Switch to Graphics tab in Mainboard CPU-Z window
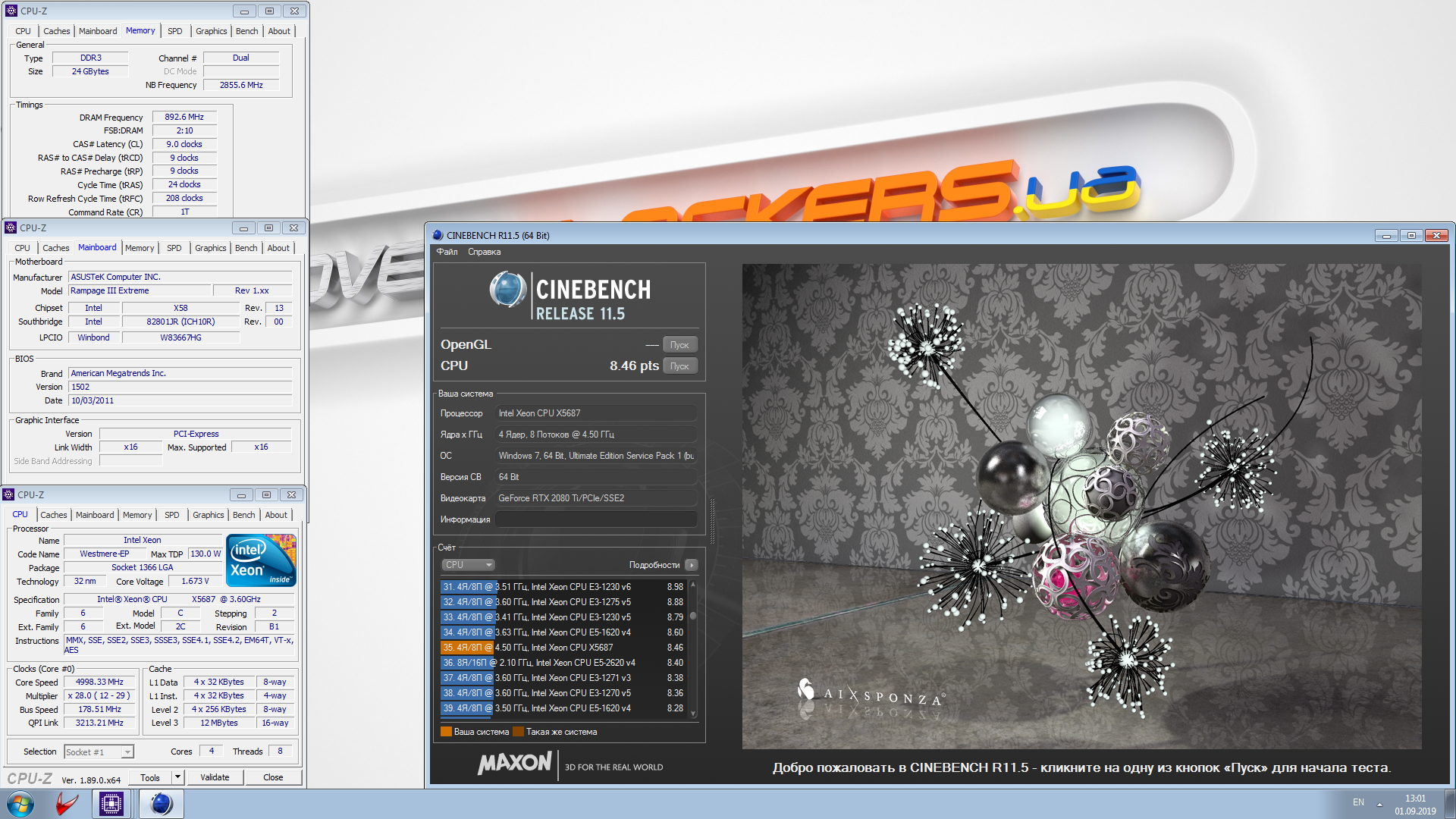 210,248
